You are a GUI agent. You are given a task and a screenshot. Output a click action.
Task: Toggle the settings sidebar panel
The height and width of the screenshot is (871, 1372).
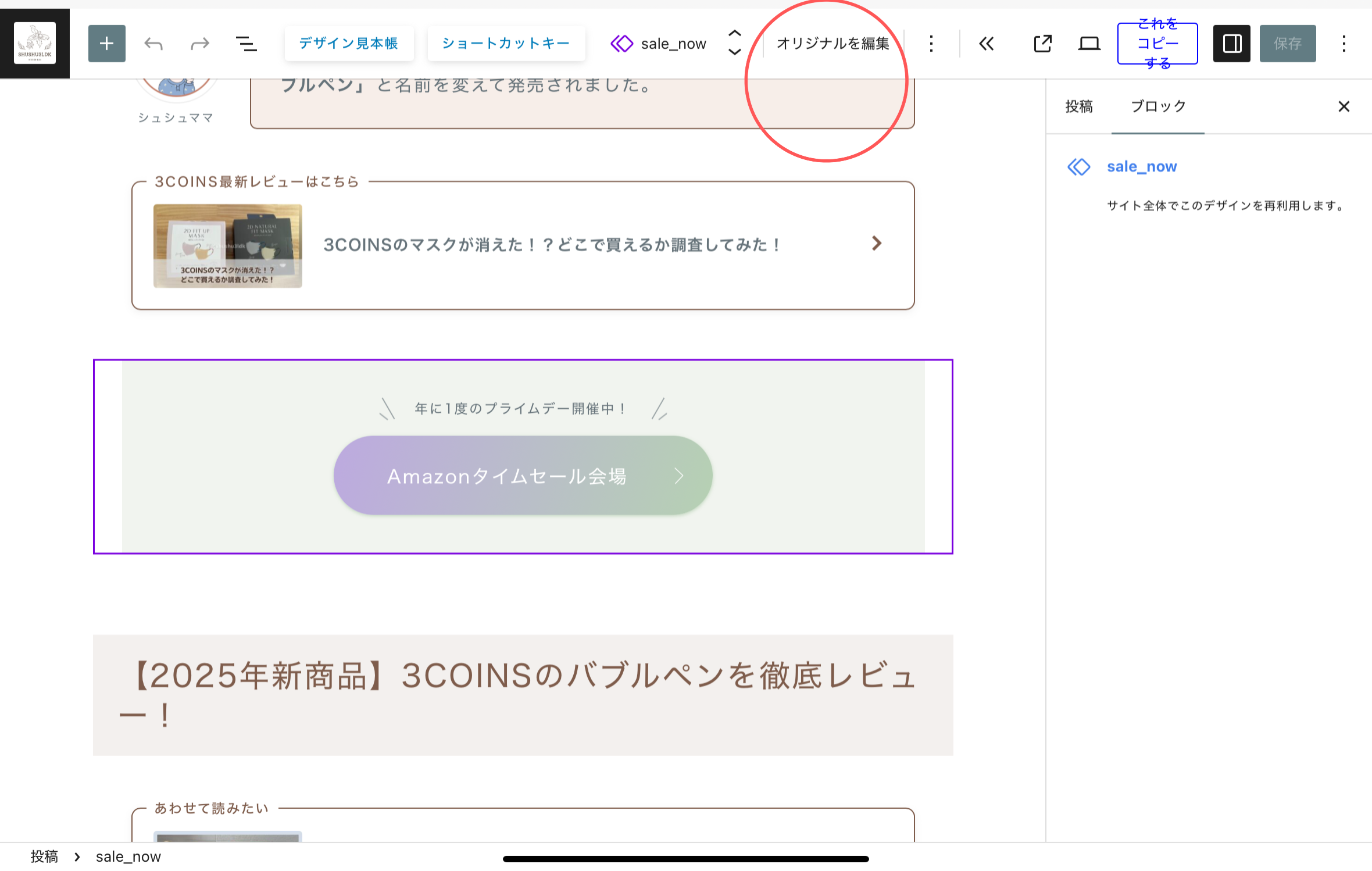pos(1232,44)
